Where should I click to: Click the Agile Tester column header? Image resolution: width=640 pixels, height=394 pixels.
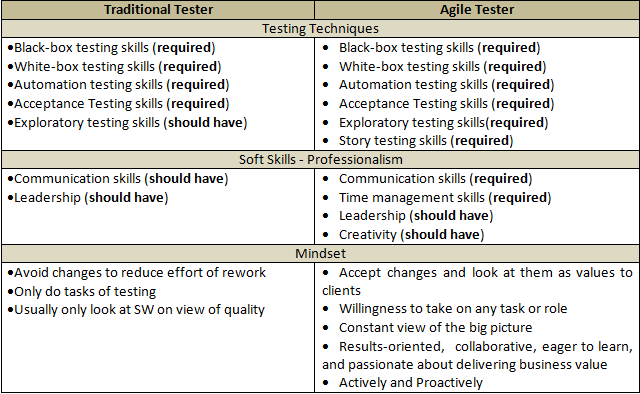coord(477,10)
